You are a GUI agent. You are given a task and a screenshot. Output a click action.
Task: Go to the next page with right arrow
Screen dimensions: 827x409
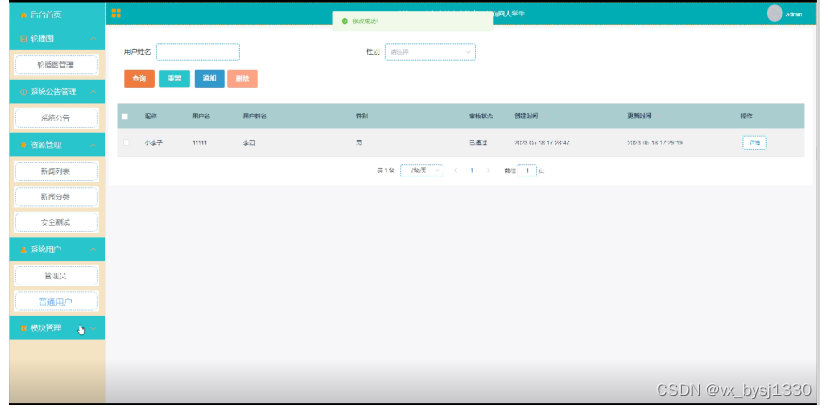point(488,170)
